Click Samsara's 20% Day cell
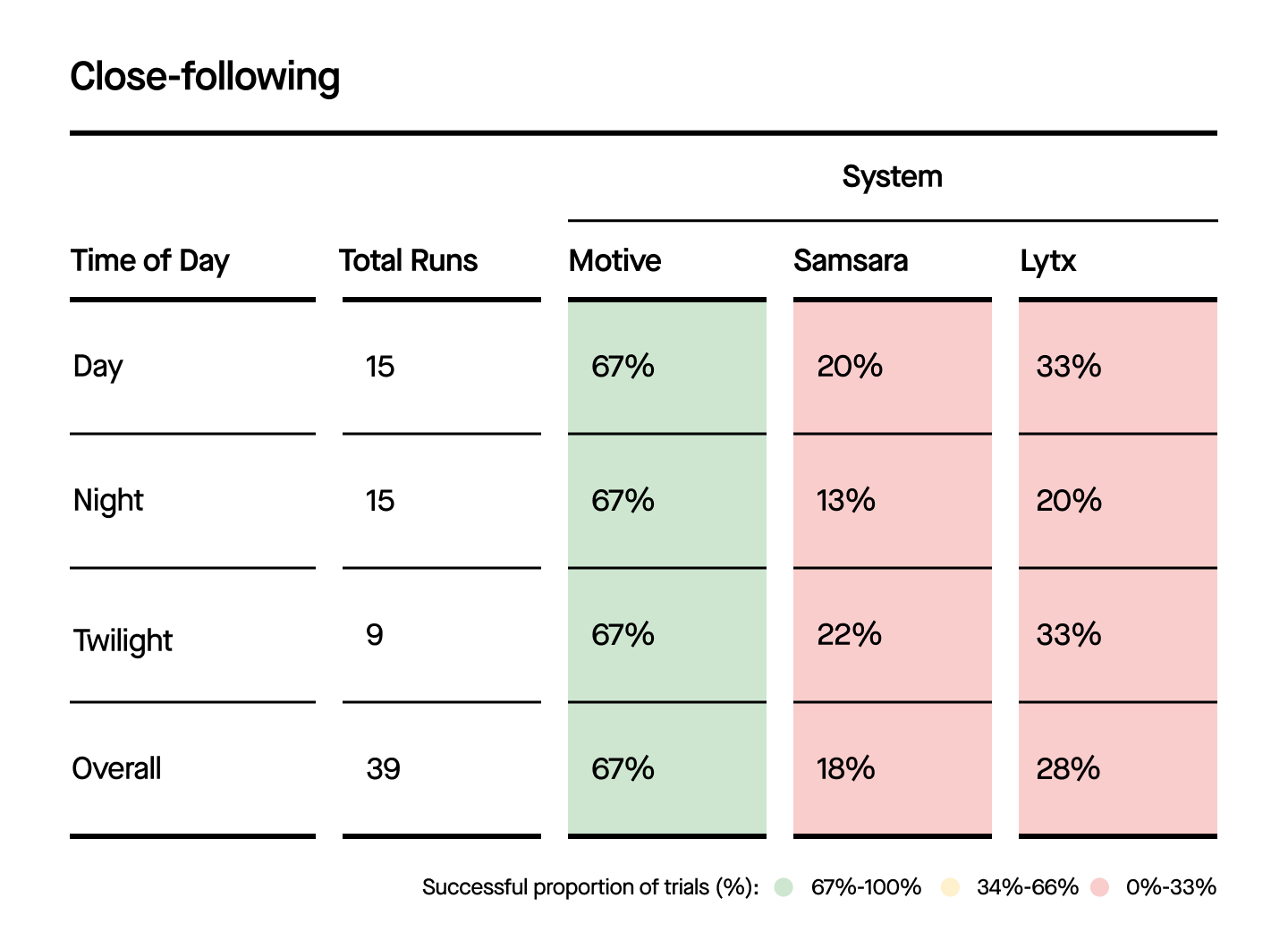The height and width of the screenshot is (949, 1288). pyautogui.click(x=892, y=367)
